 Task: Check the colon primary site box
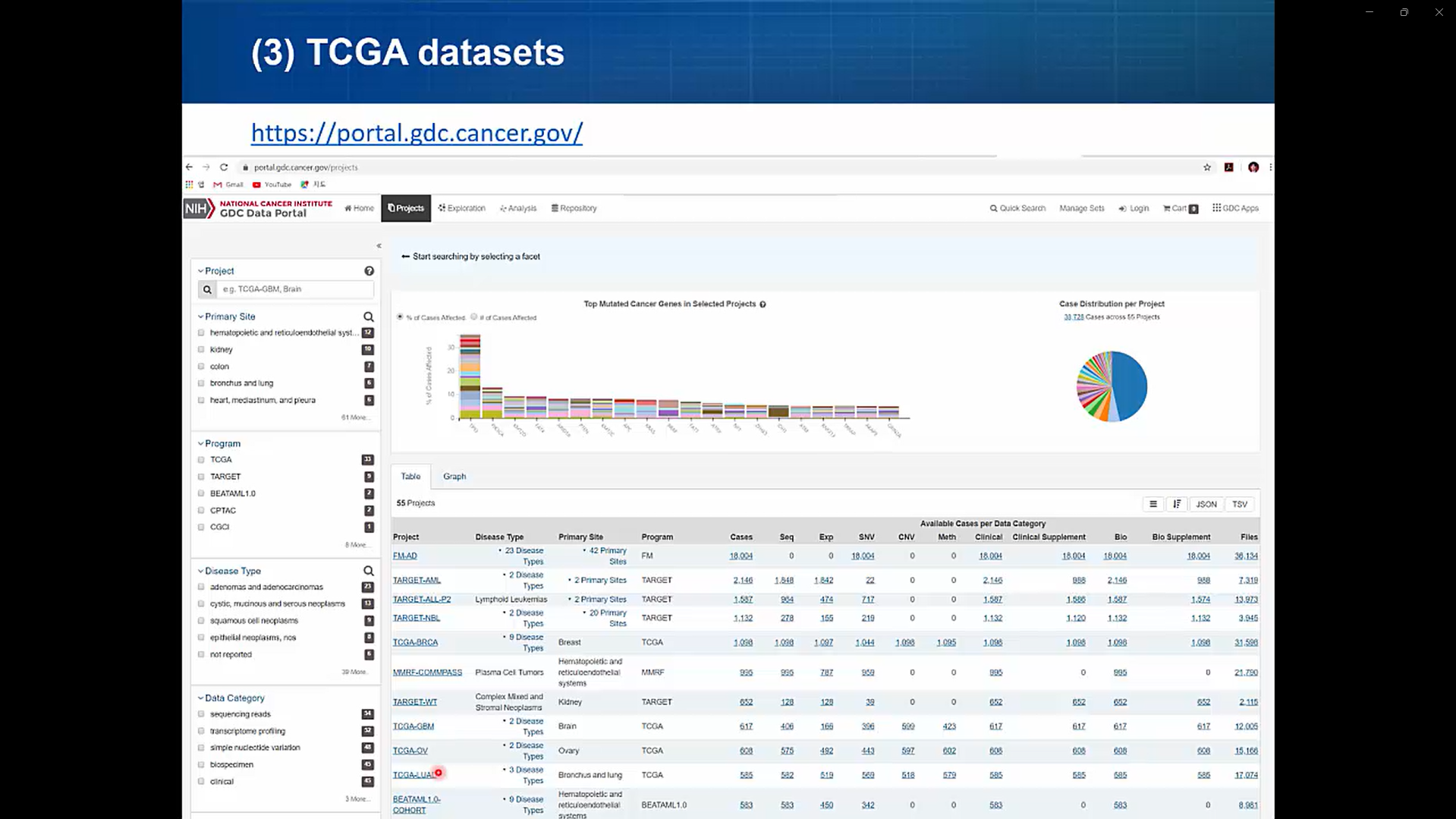[x=201, y=367]
